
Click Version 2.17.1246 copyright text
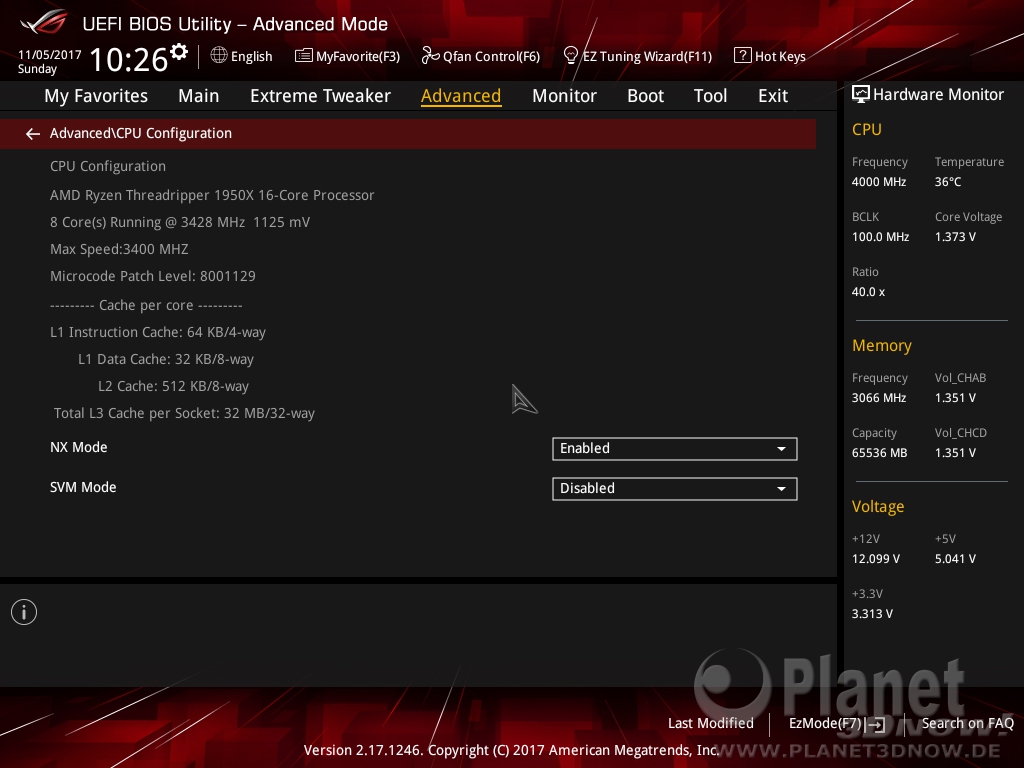tap(511, 750)
